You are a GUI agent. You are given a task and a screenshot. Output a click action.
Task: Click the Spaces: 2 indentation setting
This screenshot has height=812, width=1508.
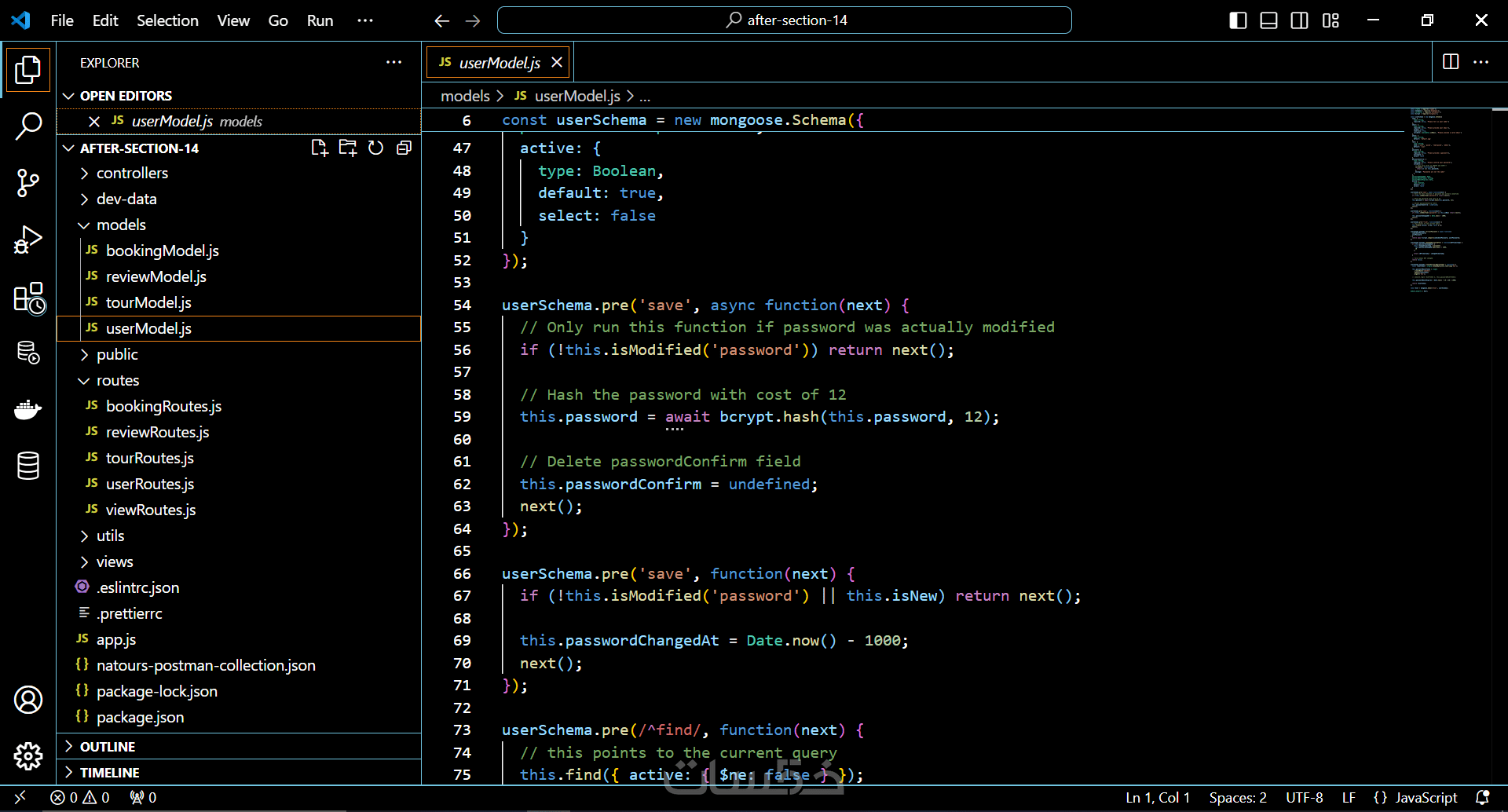tap(1237, 797)
